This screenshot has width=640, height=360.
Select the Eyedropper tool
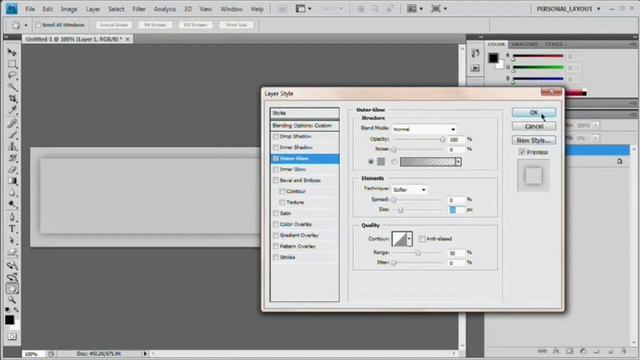point(12,110)
